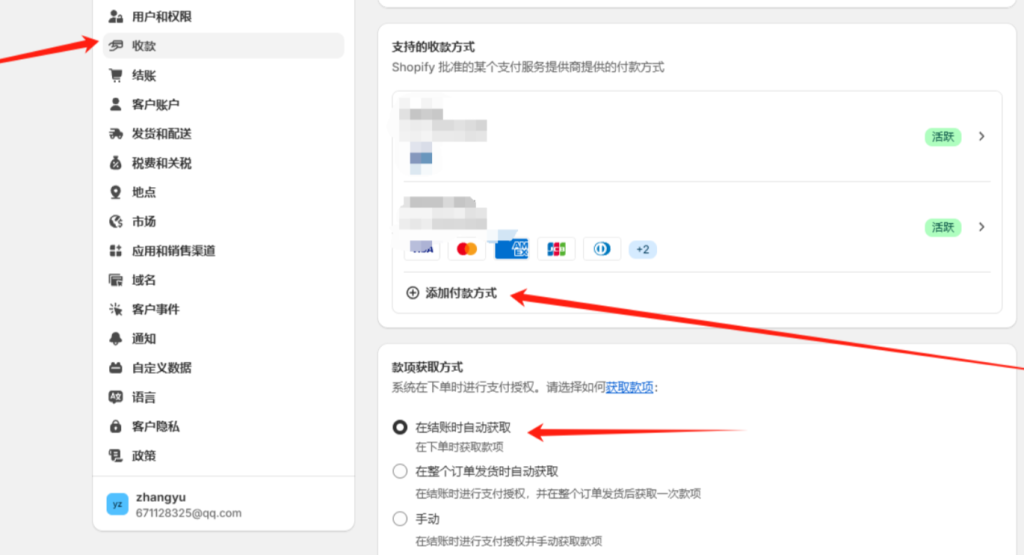Click the 结账 shopping cart icon
The height and width of the screenshot is (555, 1024).
click(116, 75)
